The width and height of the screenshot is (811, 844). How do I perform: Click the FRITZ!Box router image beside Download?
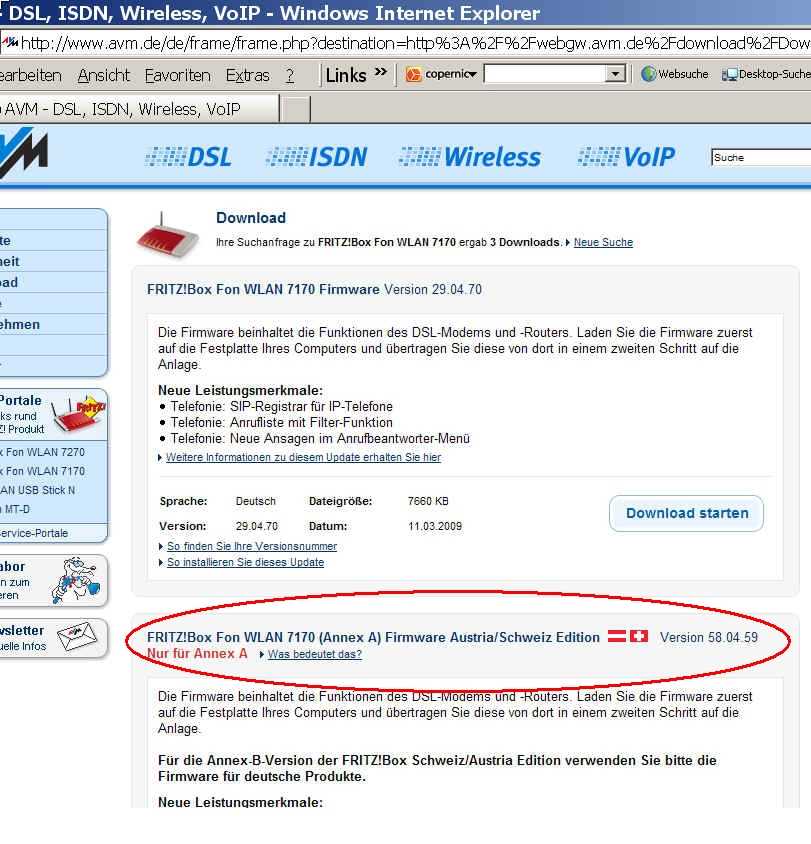[x=167, y=232]
